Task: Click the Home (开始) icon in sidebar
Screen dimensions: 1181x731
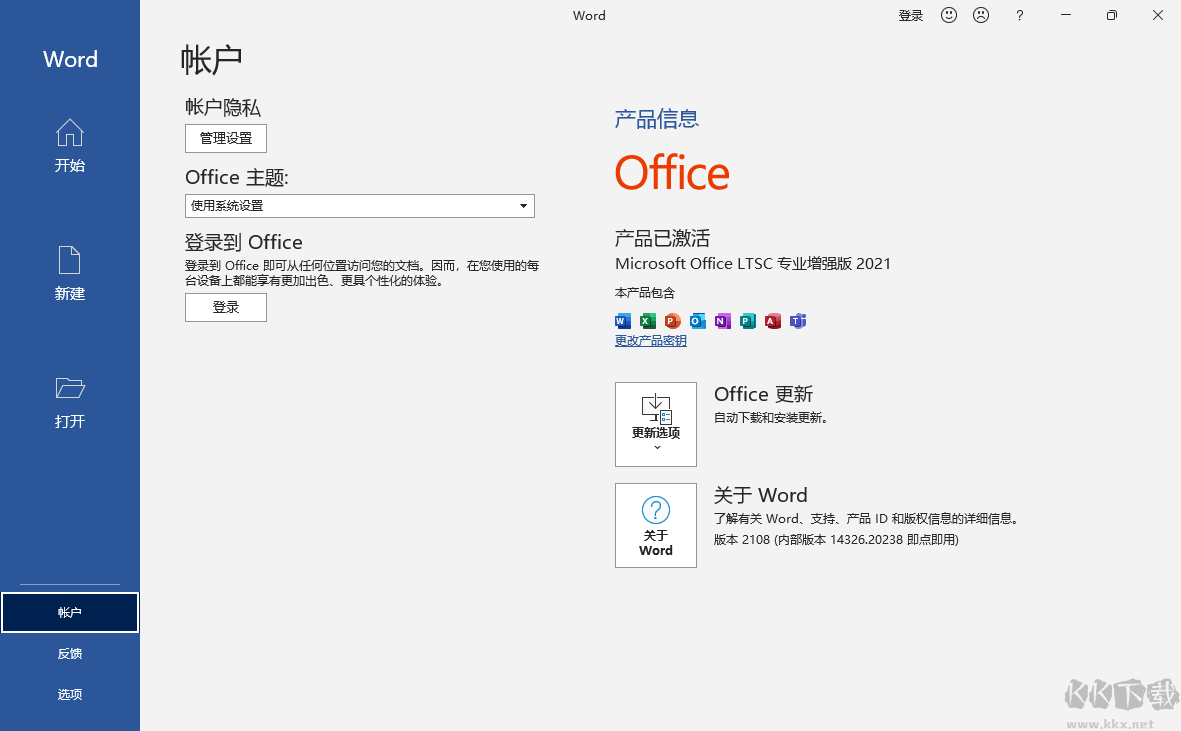Action: pos(70,133)
